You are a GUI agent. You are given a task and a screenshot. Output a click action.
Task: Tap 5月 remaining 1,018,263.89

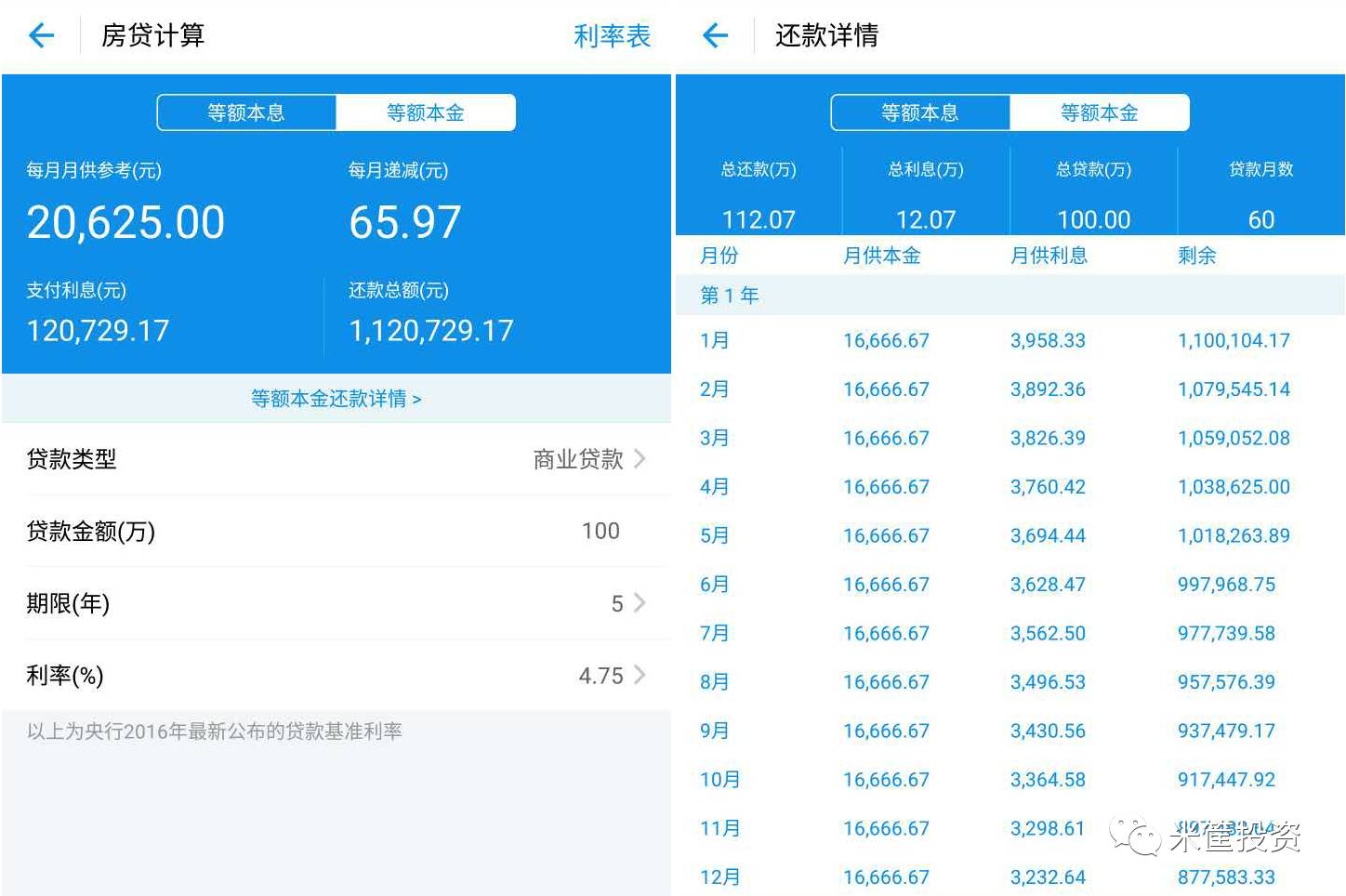tap(1234, 535)
